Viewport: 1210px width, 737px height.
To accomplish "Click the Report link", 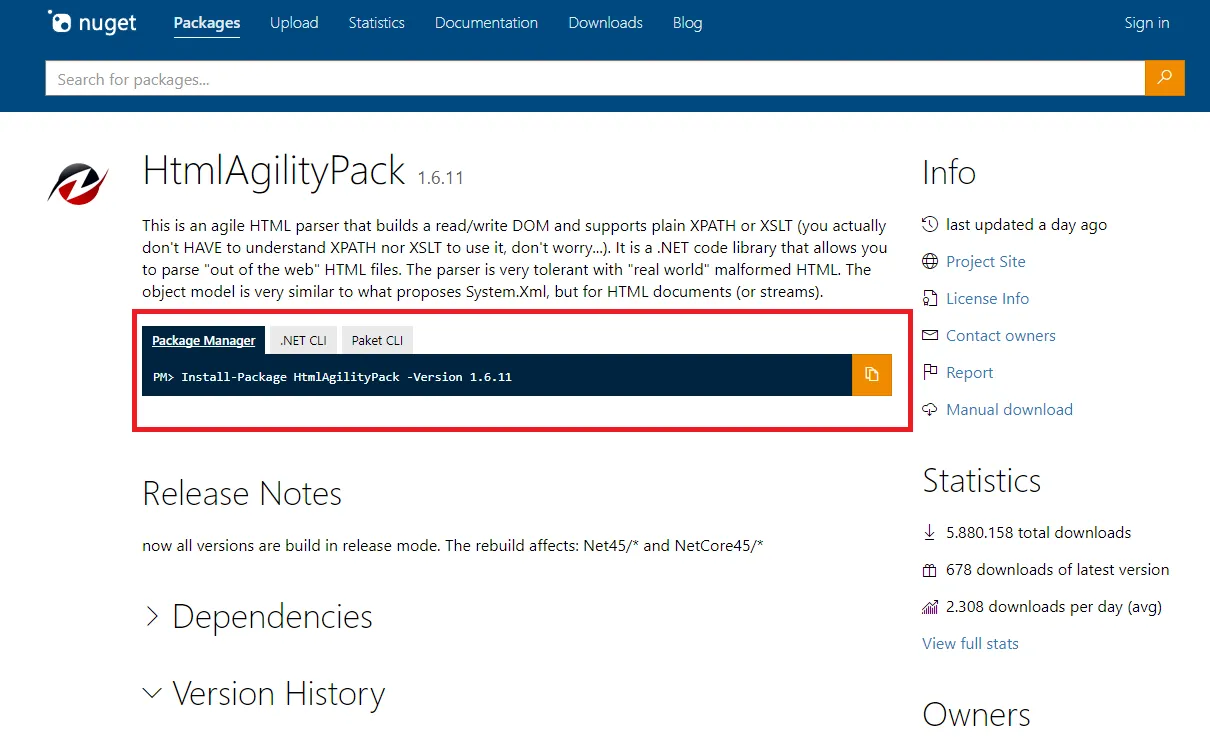I will click(970, 373).
